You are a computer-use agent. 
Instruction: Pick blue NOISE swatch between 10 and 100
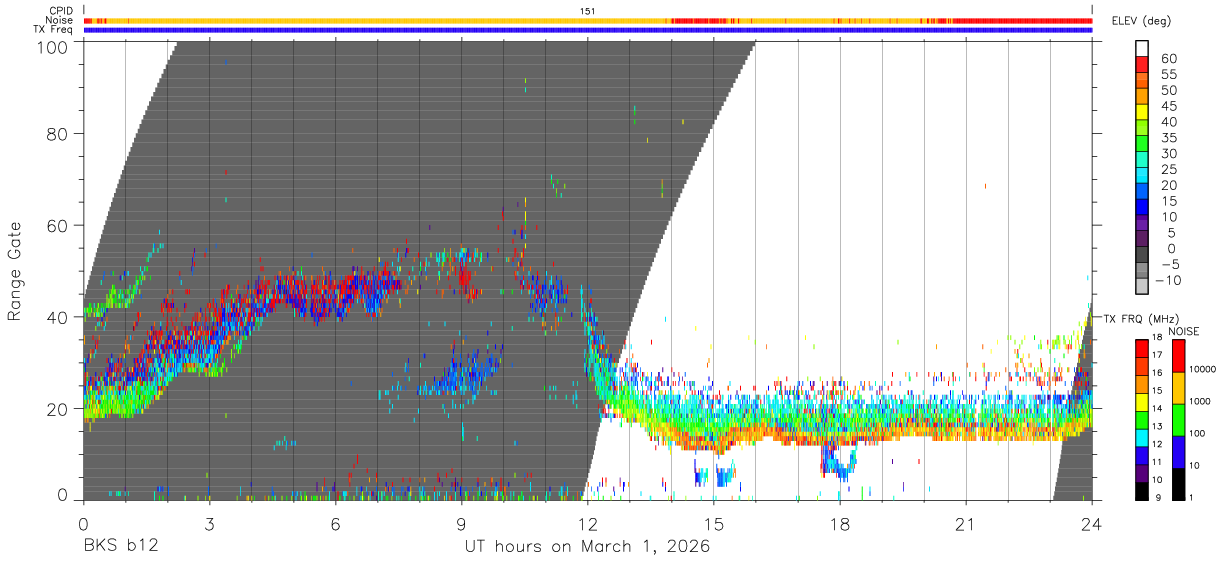tap(1179, 450)
